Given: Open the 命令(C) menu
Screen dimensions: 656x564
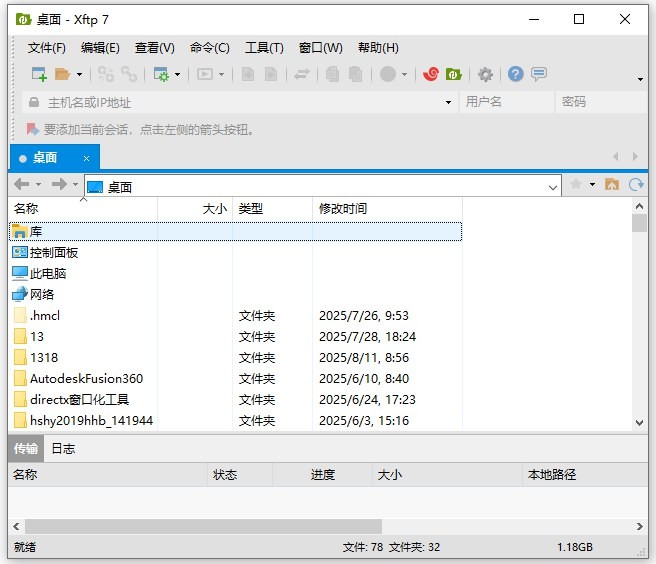Looking at the screenshot, I should coord(210,48).
